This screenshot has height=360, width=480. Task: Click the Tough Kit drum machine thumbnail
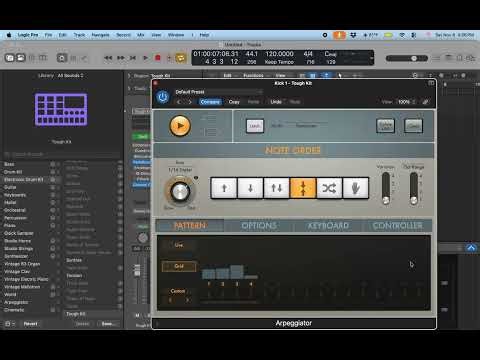click(61, 109)
